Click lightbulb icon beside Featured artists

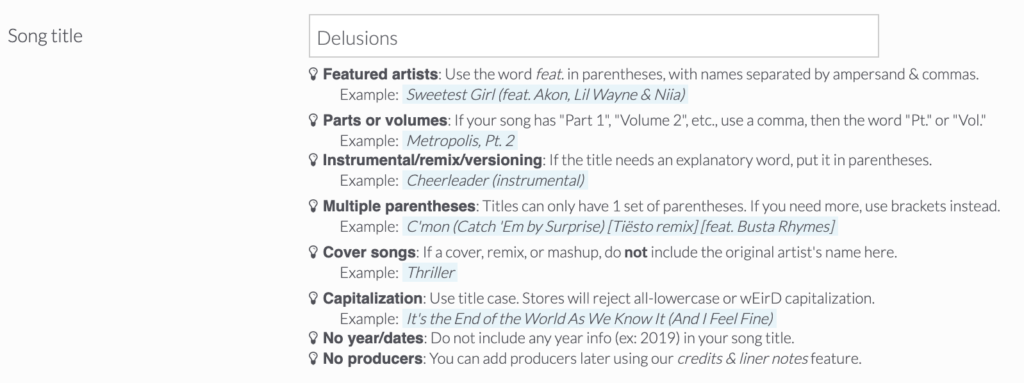(x=313, y=73)
